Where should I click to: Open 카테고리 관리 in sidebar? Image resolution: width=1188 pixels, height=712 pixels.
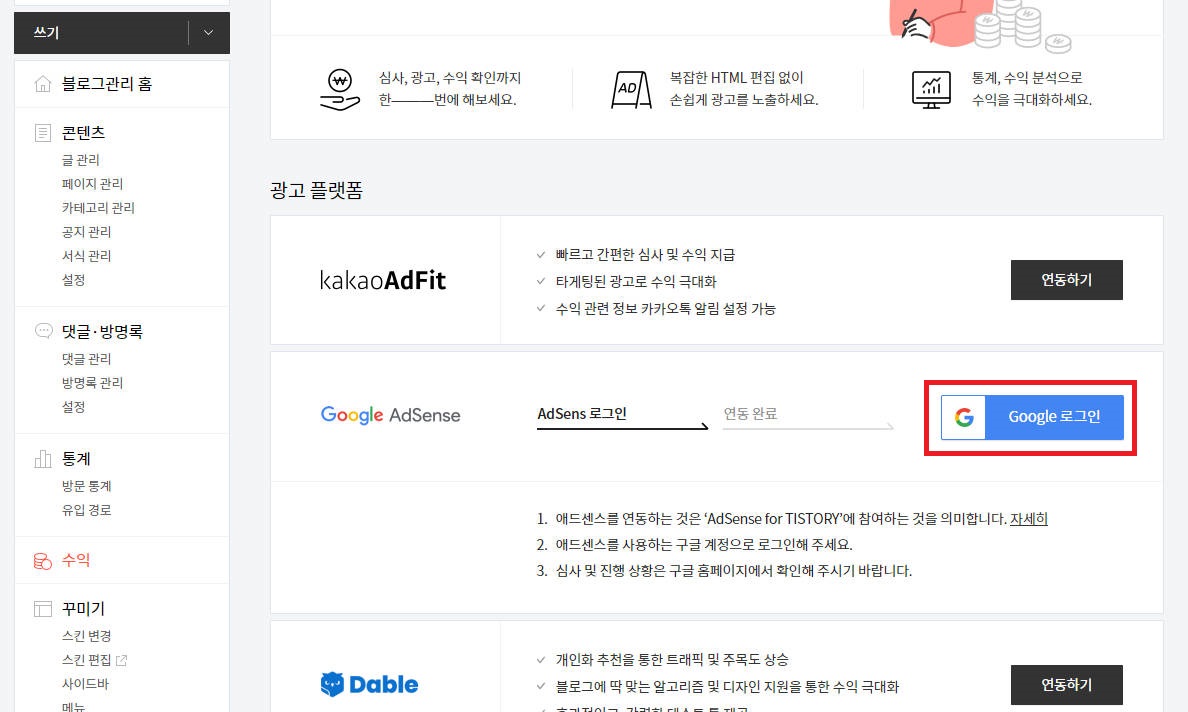tap(98, 208)
